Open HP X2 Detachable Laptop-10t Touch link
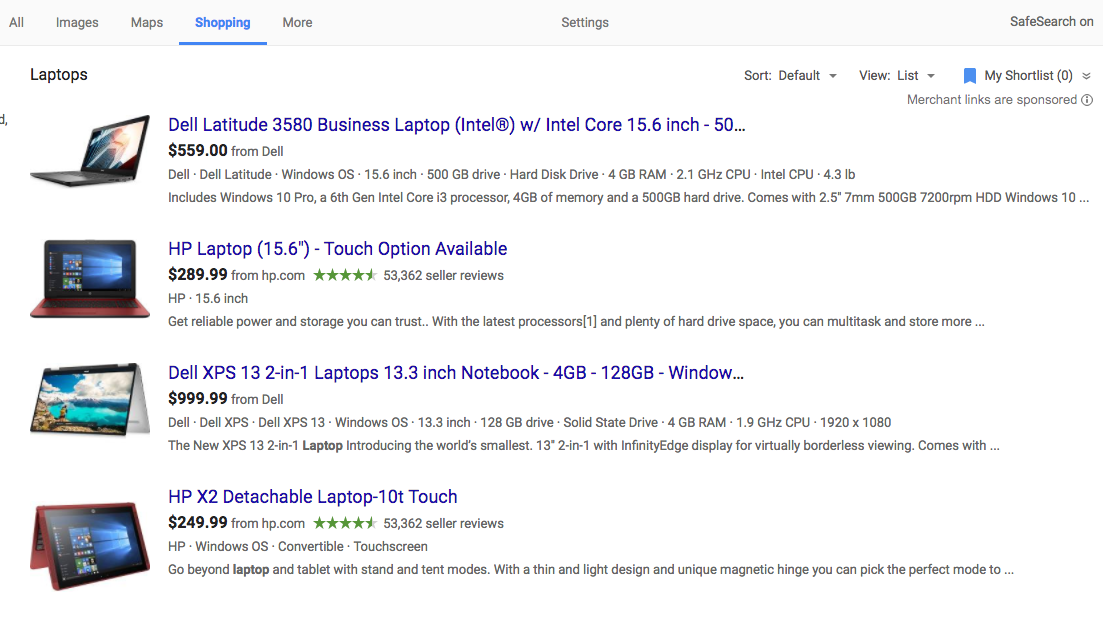 pyautogui.click(x=312, y=497)
